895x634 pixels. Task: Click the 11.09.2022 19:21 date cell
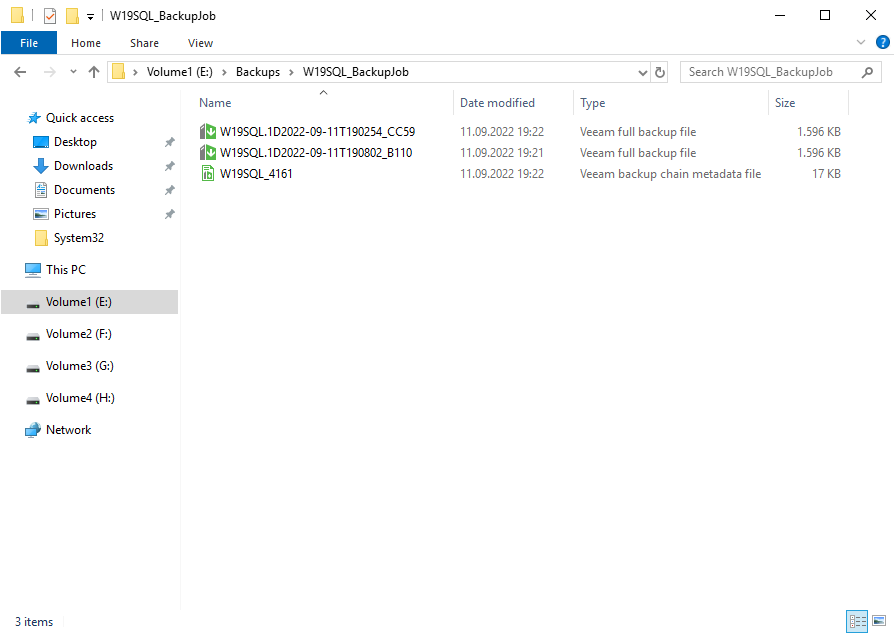502,153
